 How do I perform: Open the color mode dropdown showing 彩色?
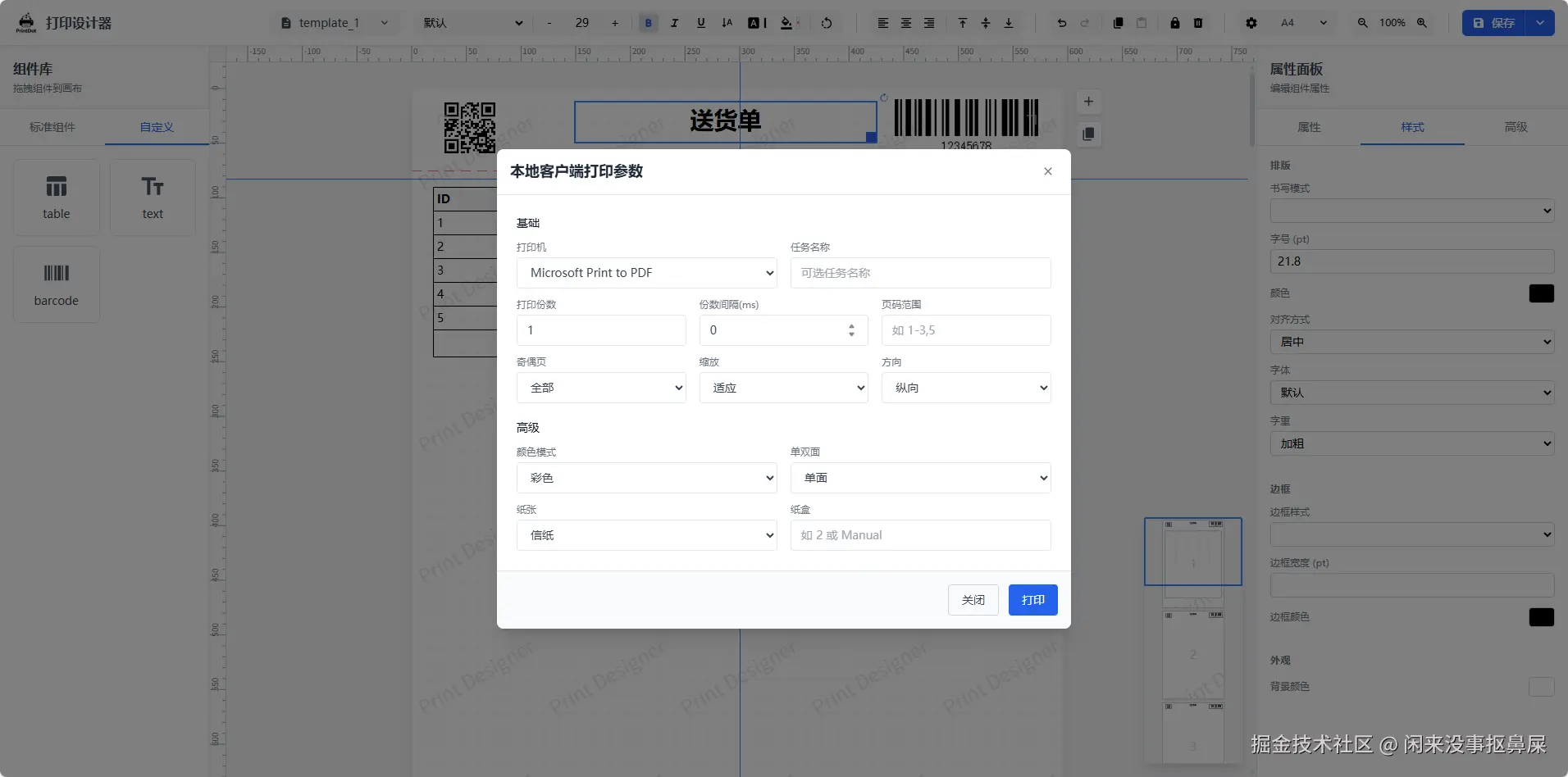point(646,478)
